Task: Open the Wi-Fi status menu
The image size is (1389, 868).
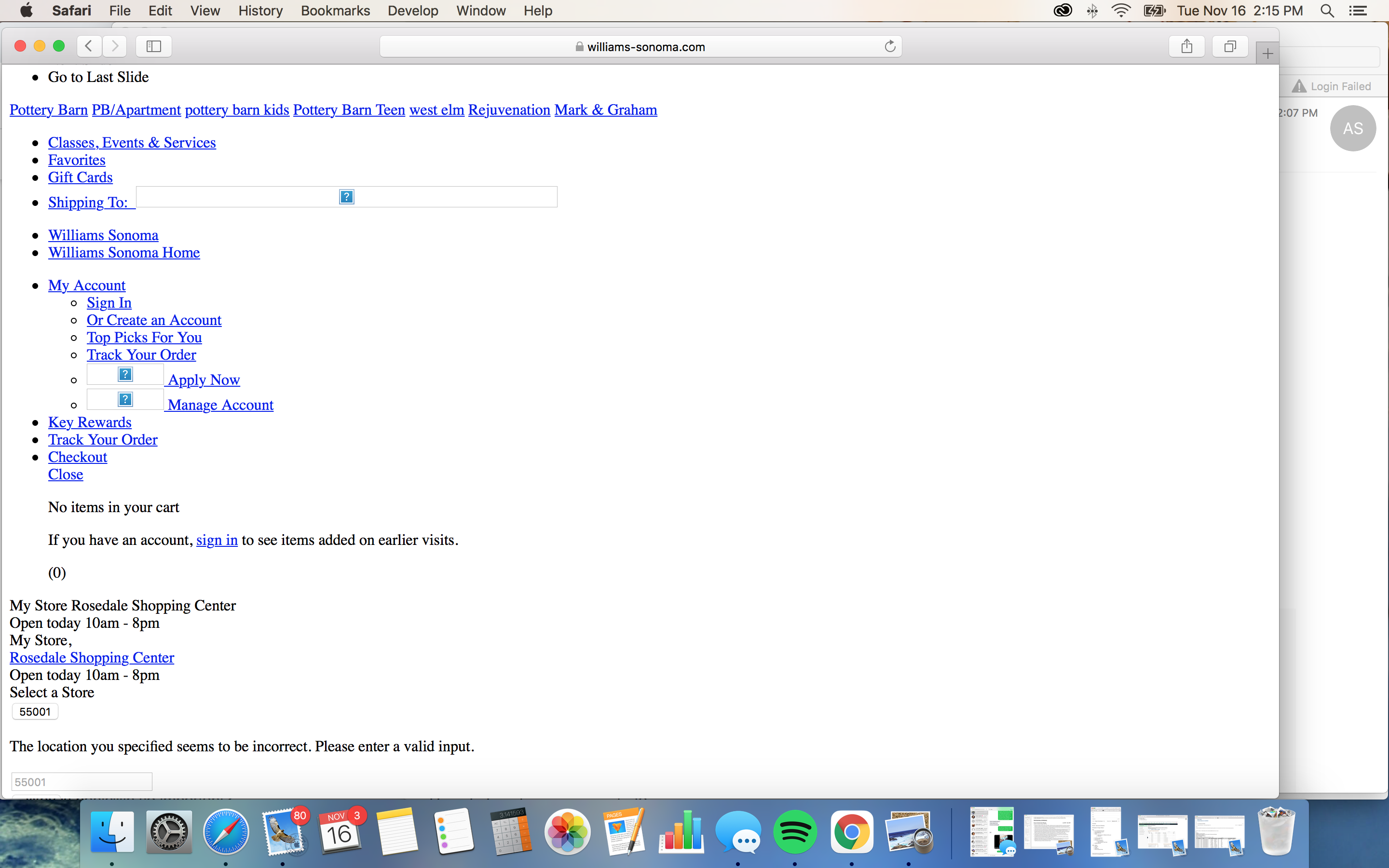Action: tap(1120, 11)
